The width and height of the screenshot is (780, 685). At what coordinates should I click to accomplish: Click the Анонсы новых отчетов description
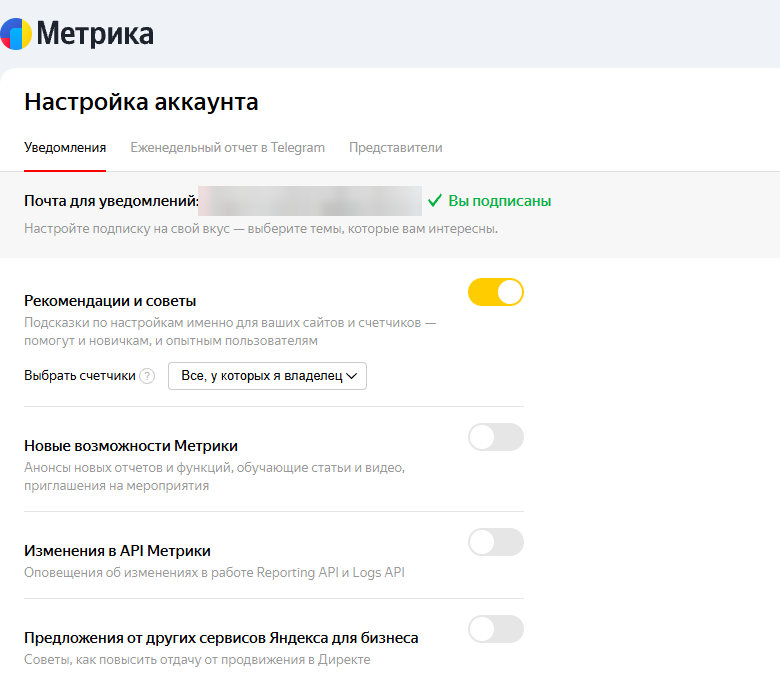(x=214, y=477)
